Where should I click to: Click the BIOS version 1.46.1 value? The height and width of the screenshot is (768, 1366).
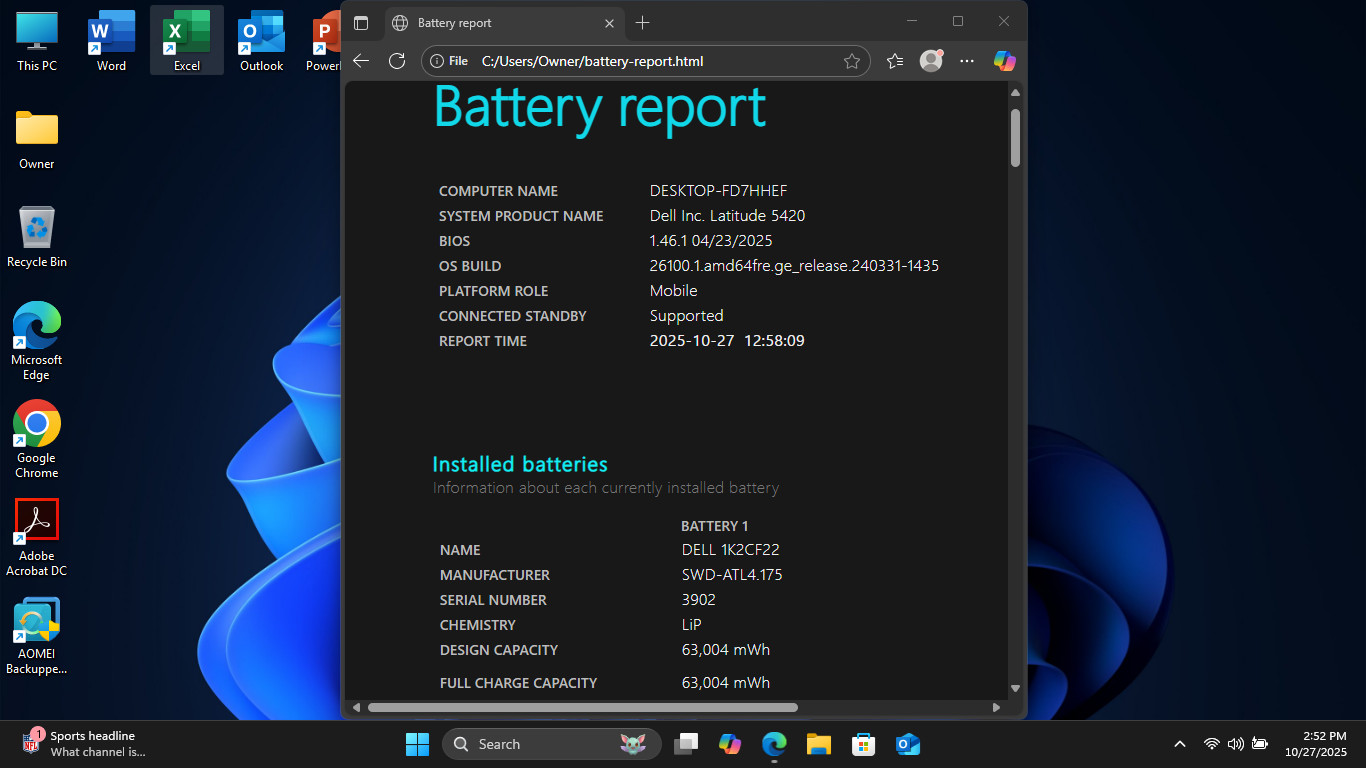pyautogui.click(x=711, y=241)
